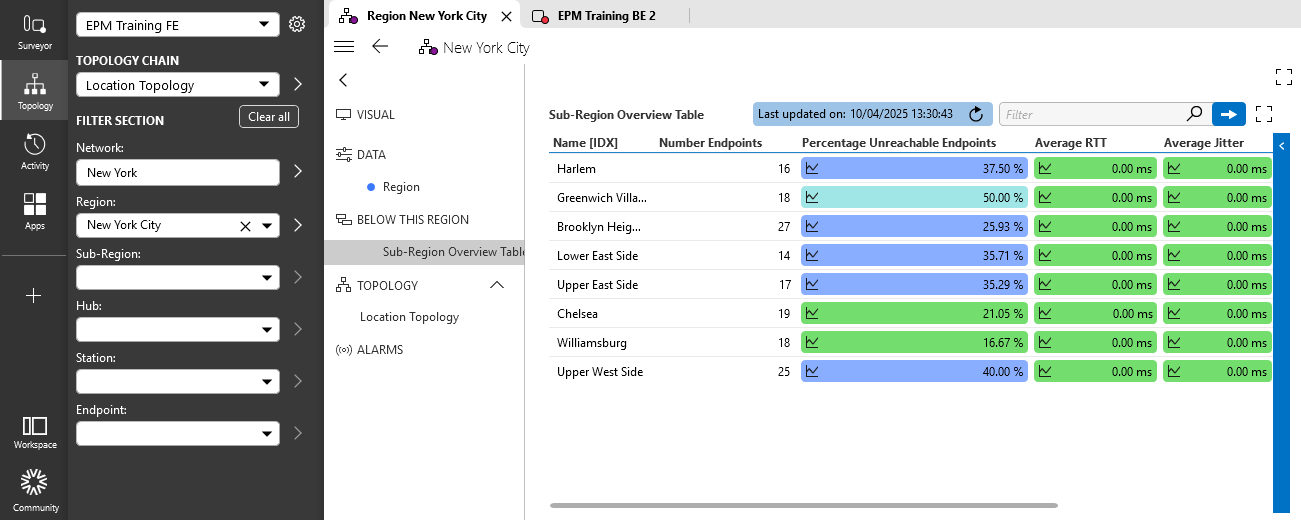This screenshot has width=1301, height=520.
Task: Open trend icon for Upper West Side unreachable percentage
Action: [813, 372]
